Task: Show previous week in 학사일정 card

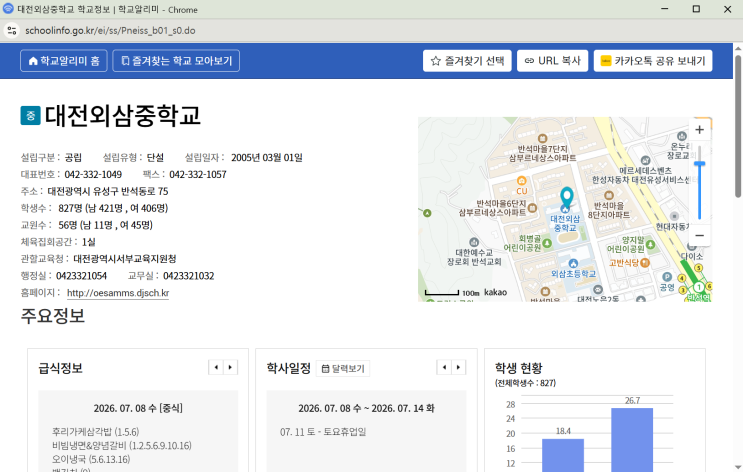Action: click(x=444, y=367)
